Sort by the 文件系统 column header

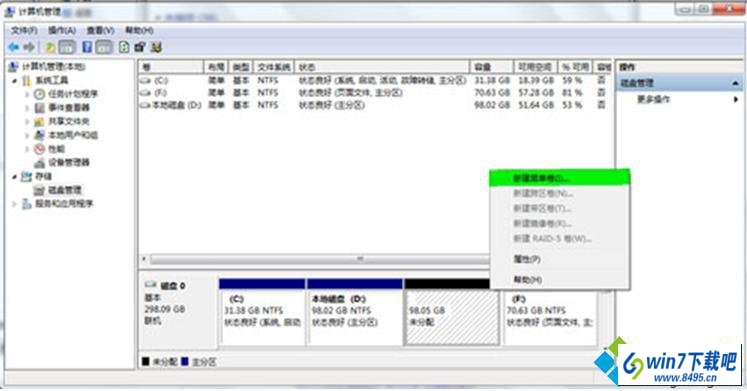(274, 67)
